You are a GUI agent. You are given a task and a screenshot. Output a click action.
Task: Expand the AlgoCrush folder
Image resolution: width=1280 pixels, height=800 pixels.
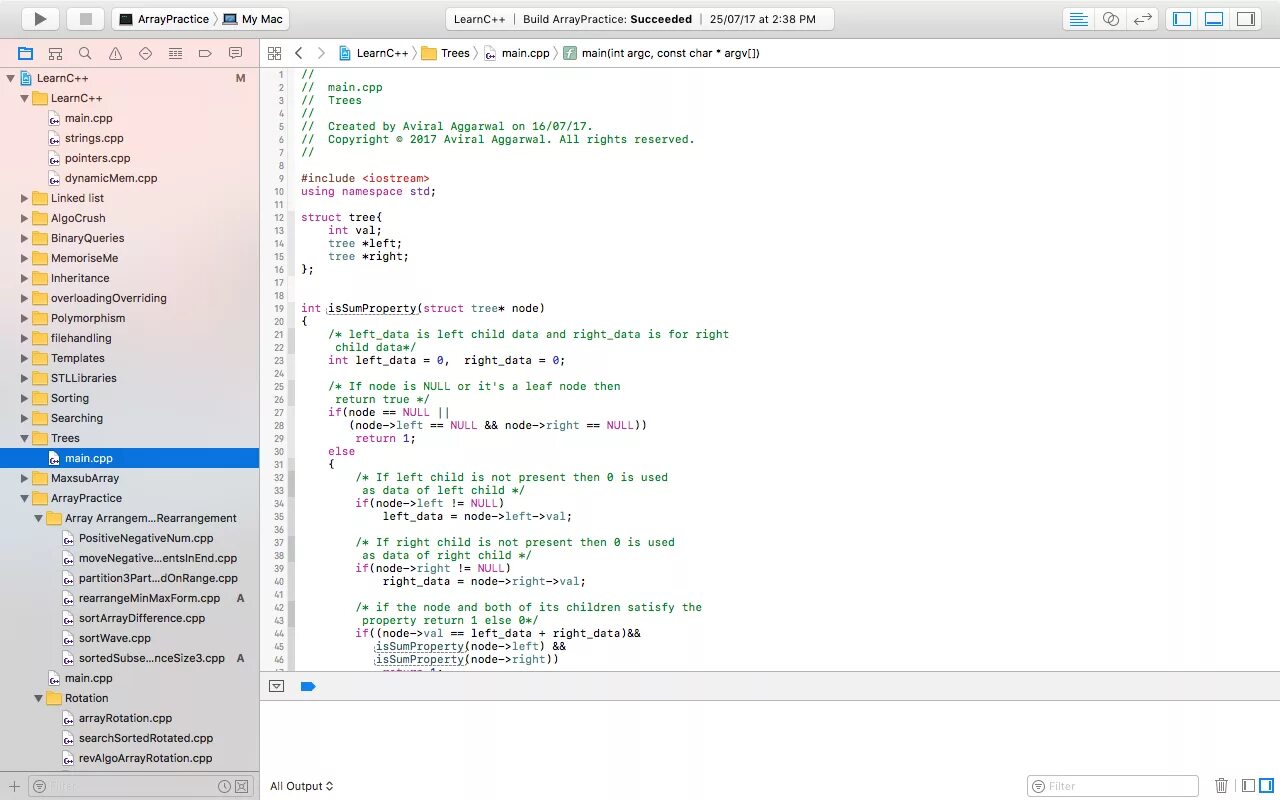25,218
